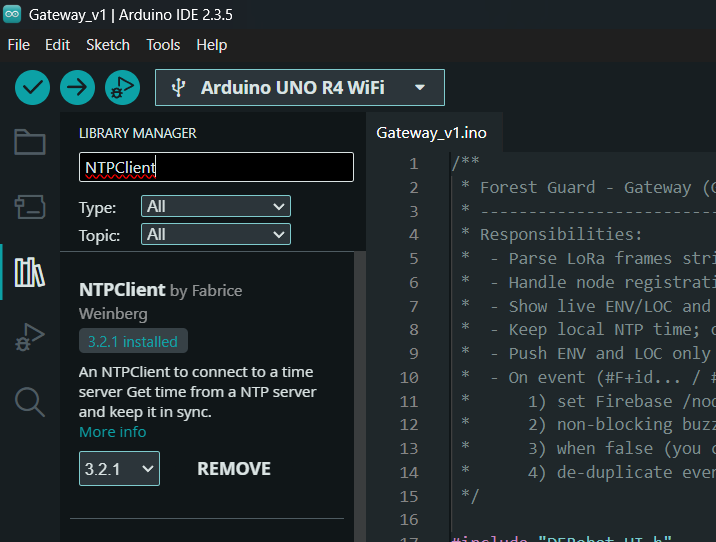
Task: Open the Search magnifier sidebar icon
Action: [x=30, y=402]
